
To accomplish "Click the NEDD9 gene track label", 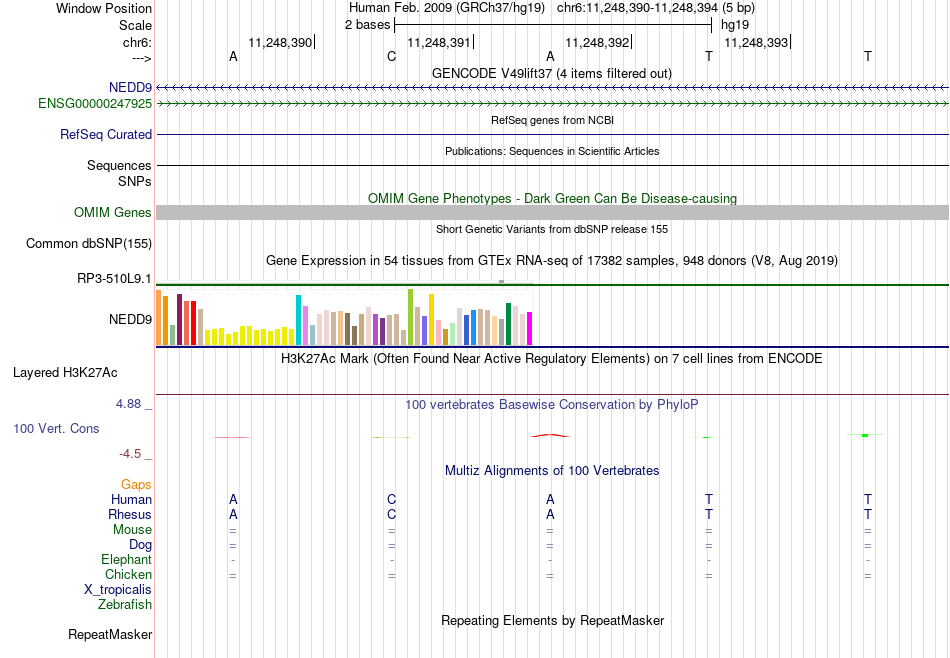I will [x=130, y=87].
